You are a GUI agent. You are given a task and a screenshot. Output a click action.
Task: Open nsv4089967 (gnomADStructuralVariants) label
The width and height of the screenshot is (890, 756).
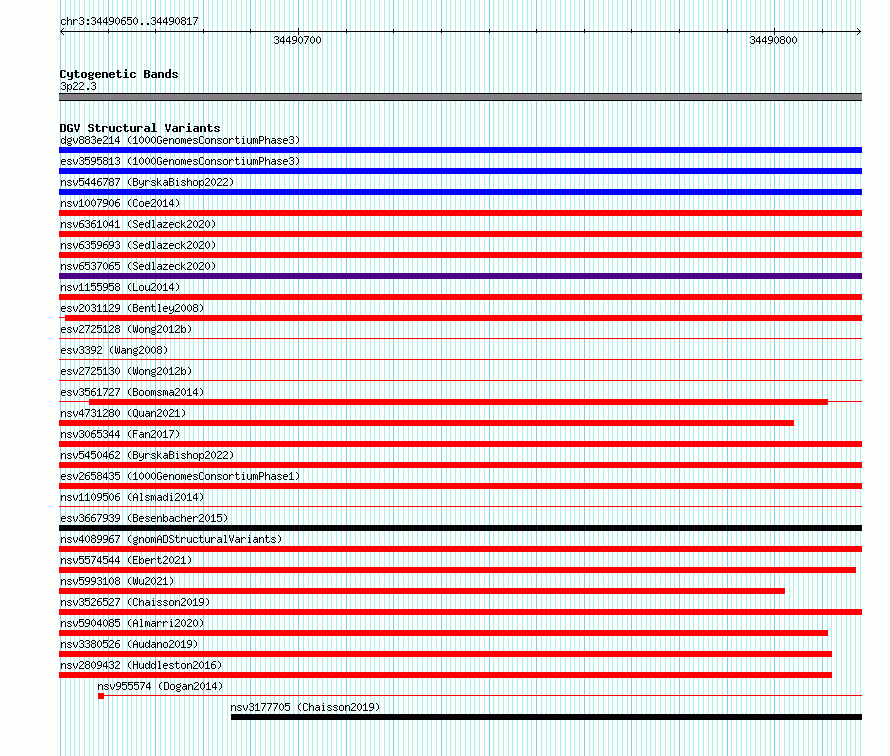click(x=171, y=539)
